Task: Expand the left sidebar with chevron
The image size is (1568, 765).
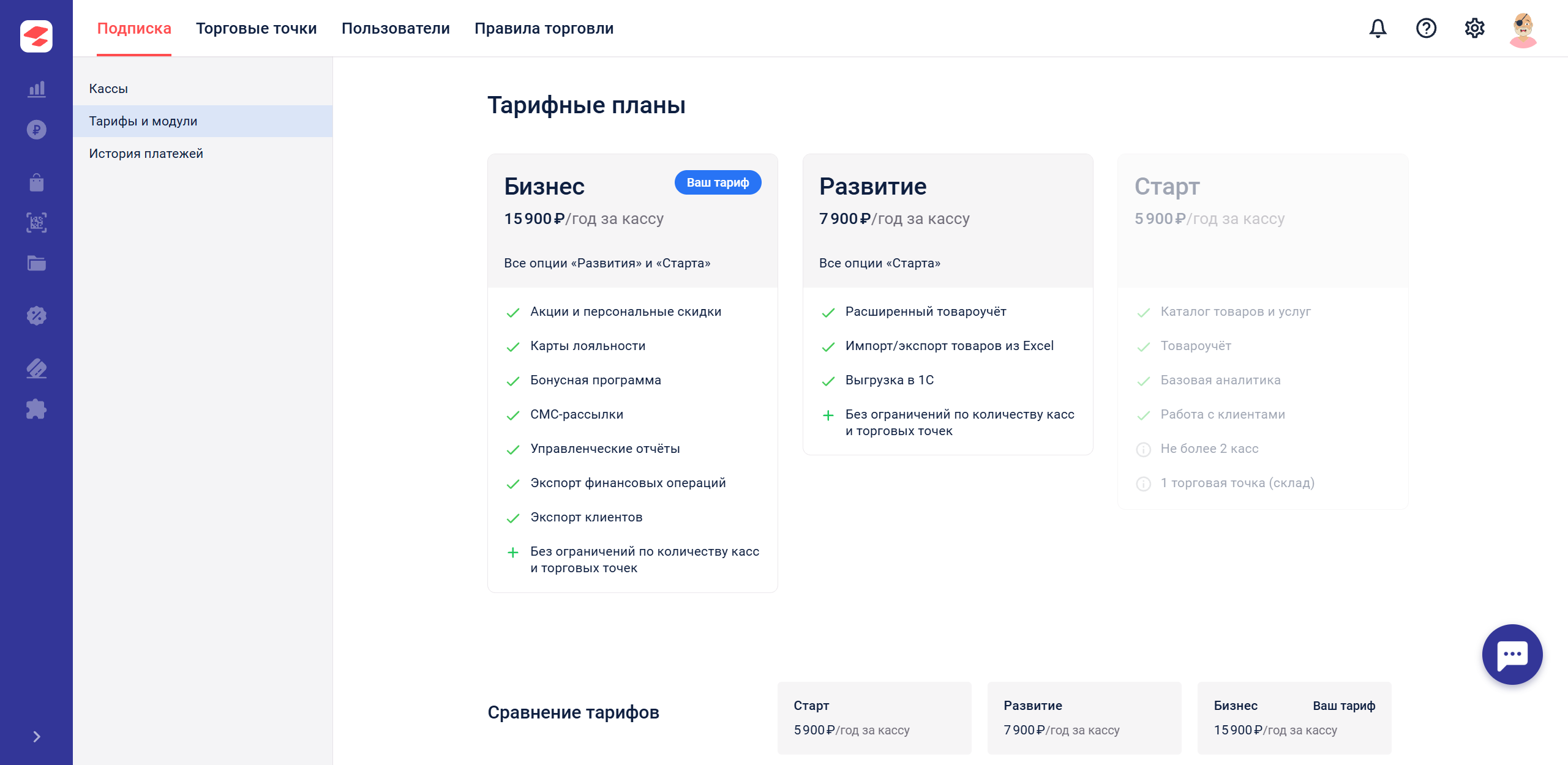Action: (x=37, y=736)
